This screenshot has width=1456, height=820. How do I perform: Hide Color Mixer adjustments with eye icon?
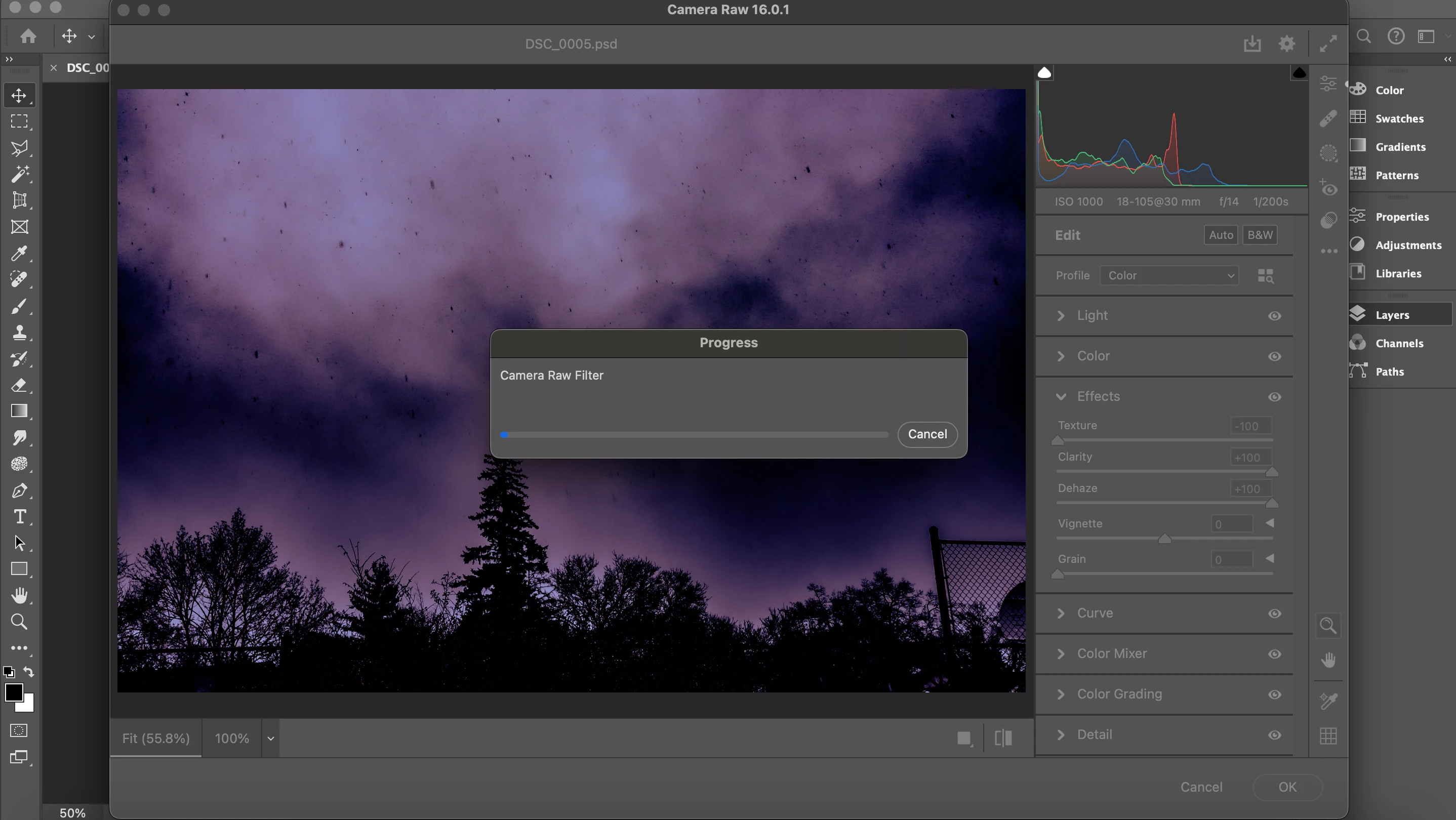tap(1274, 654)
